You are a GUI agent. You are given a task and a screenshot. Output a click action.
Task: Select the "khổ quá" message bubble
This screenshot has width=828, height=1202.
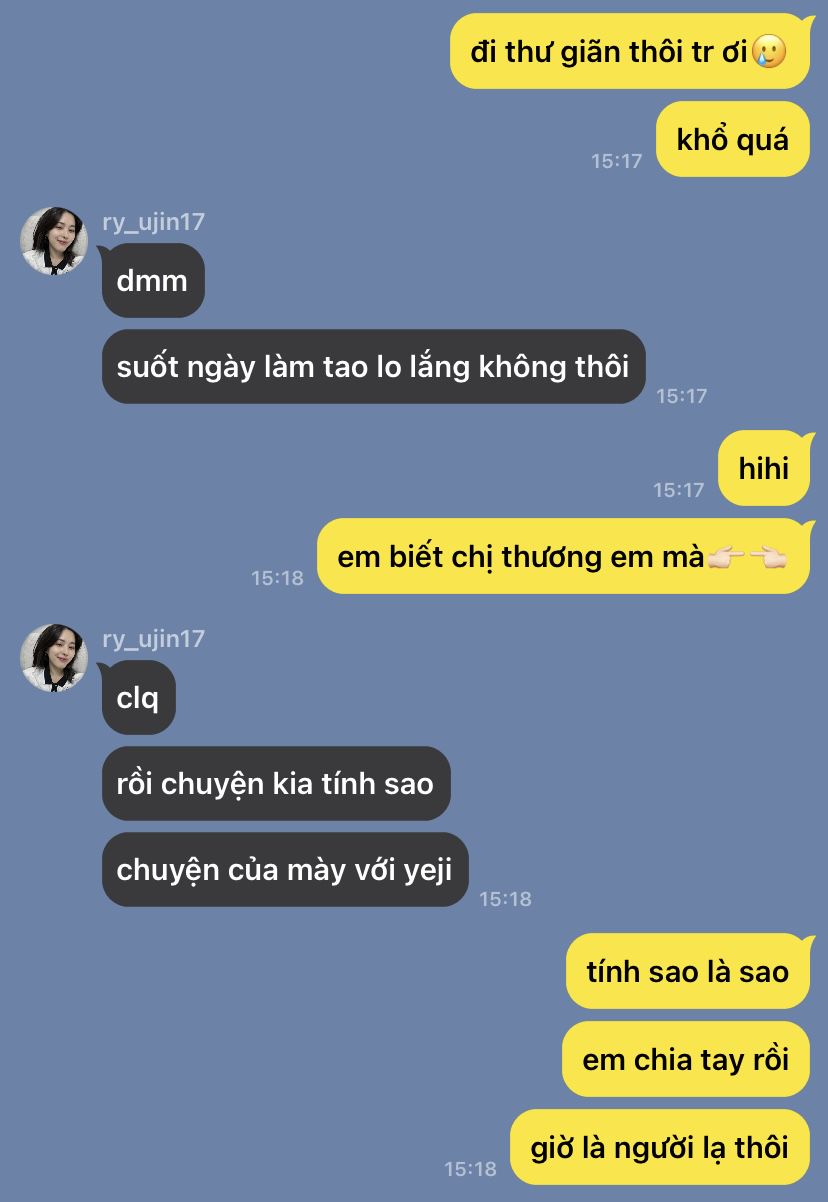coord(732,139)
